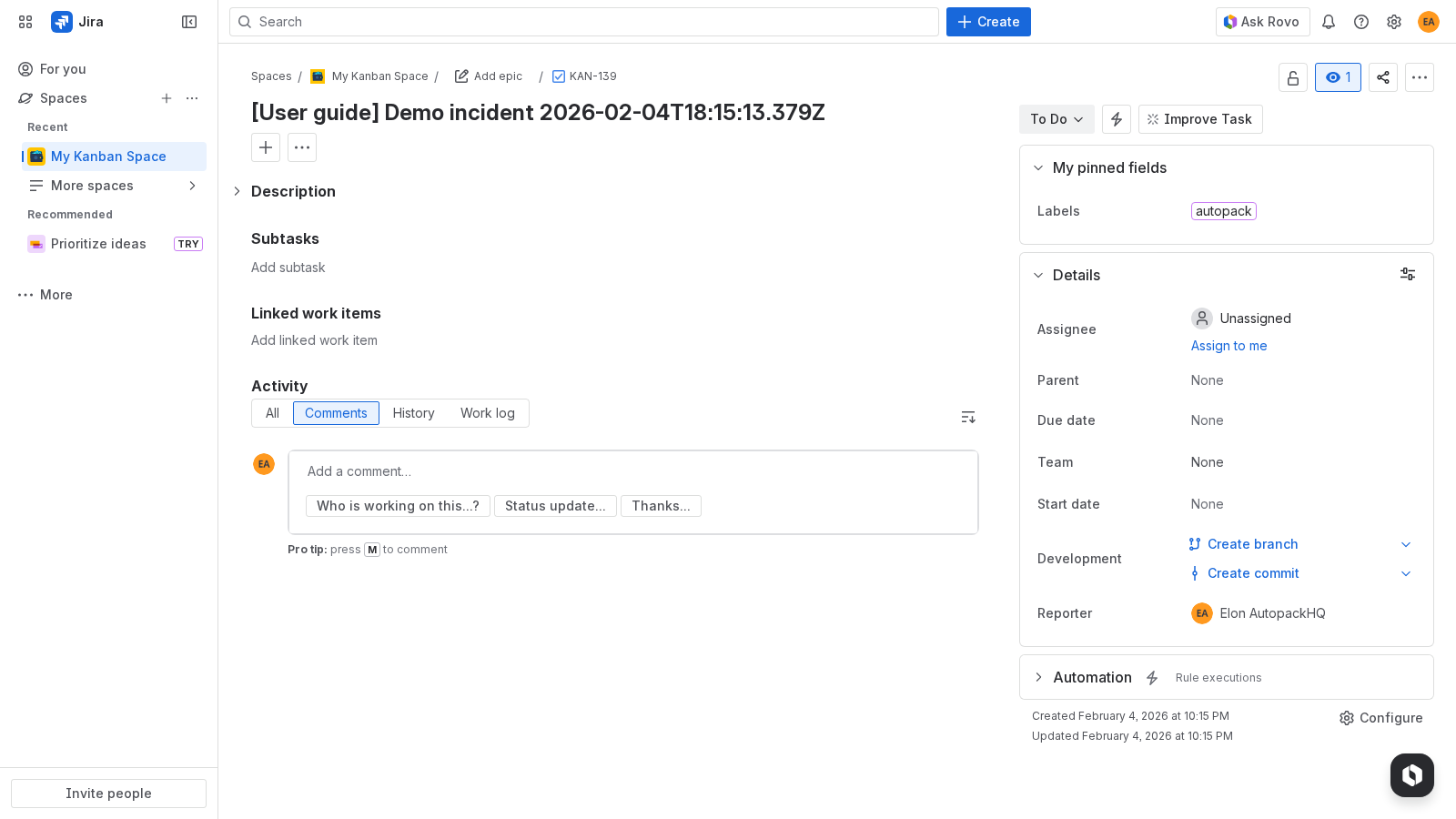Image resolution: width=1456 pixels, height=819 pixels.
Task: Expand the More spaces menu
Action: 192,186
